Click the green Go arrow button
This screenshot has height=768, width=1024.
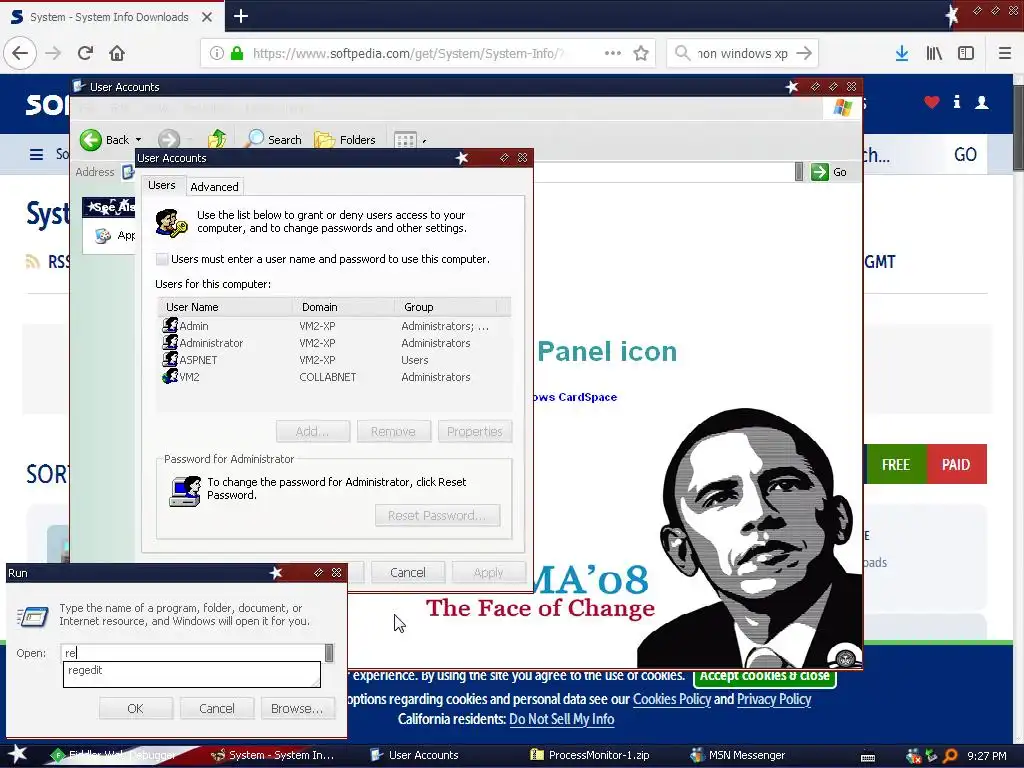click(x=829, y=172)
